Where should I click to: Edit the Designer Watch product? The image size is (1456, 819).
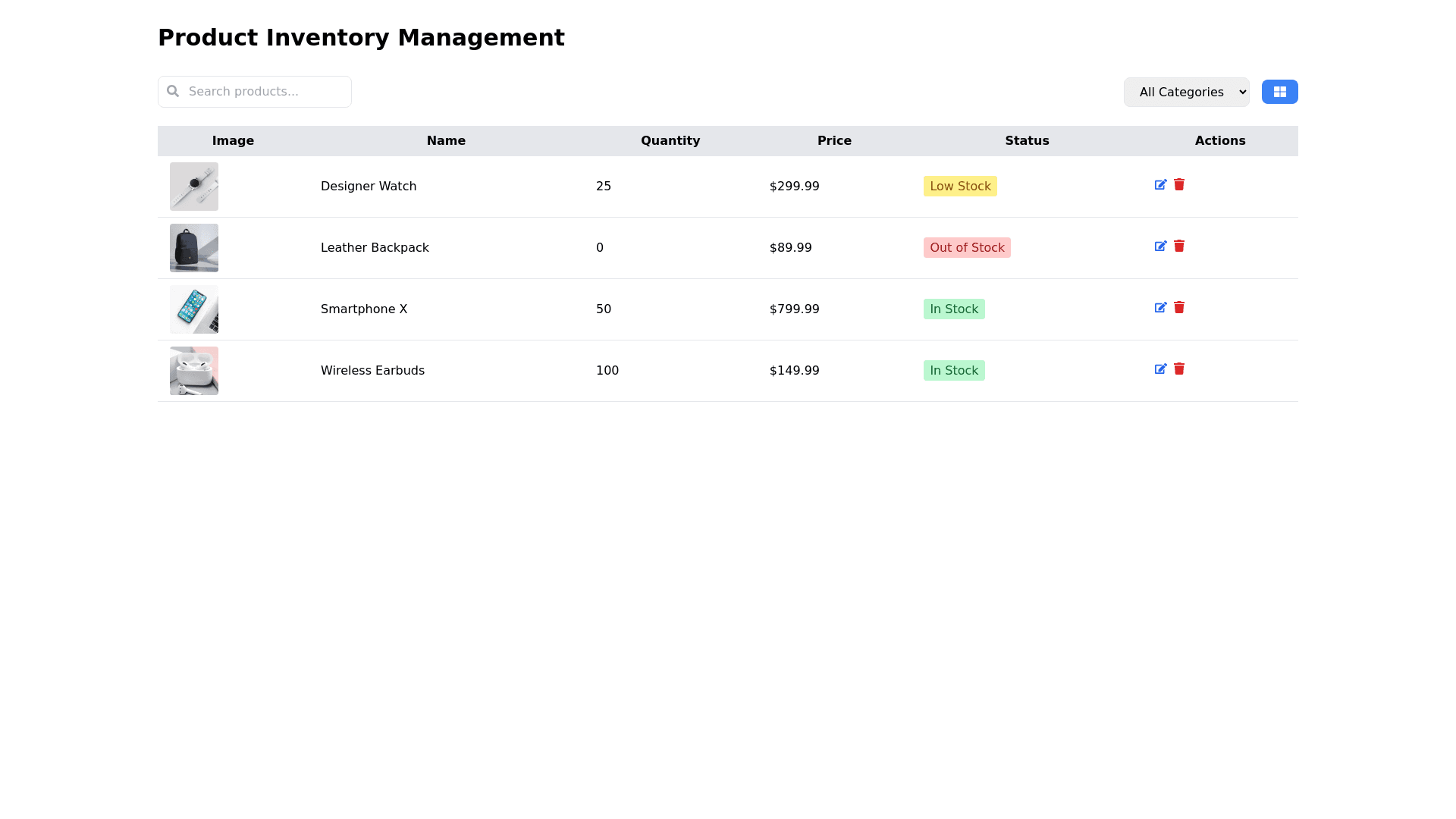pyautogui.click(x=1160, y=185)
